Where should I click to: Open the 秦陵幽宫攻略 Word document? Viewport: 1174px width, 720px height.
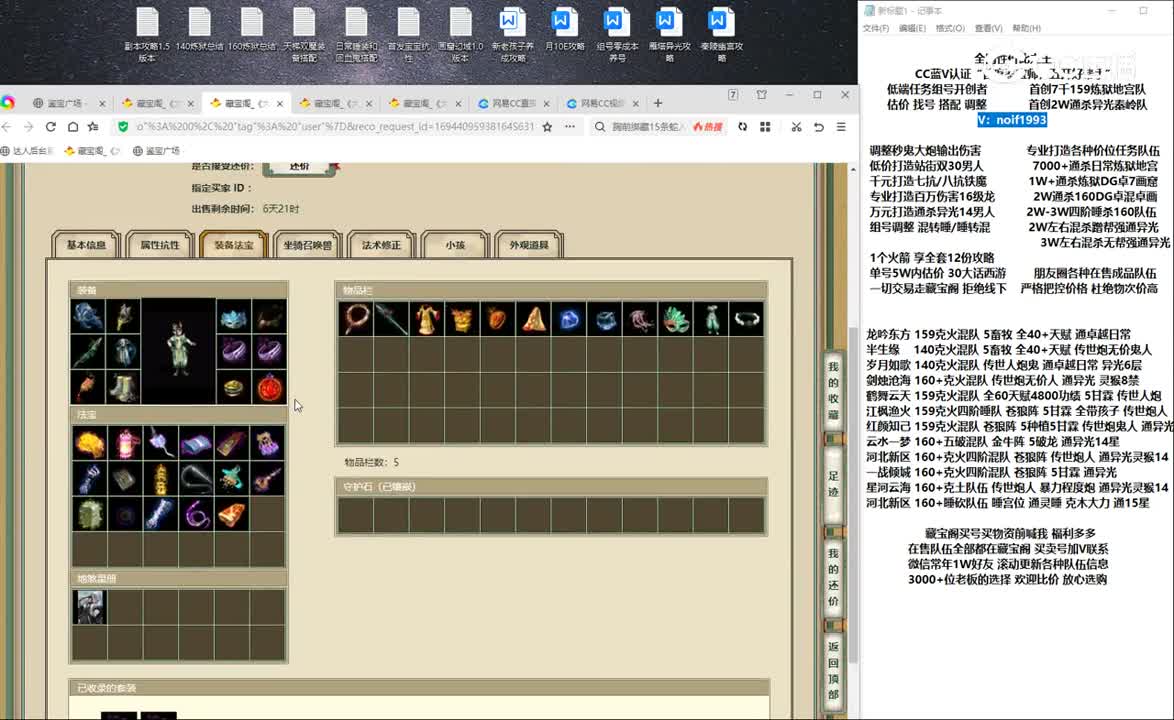(x=721, y=34)
